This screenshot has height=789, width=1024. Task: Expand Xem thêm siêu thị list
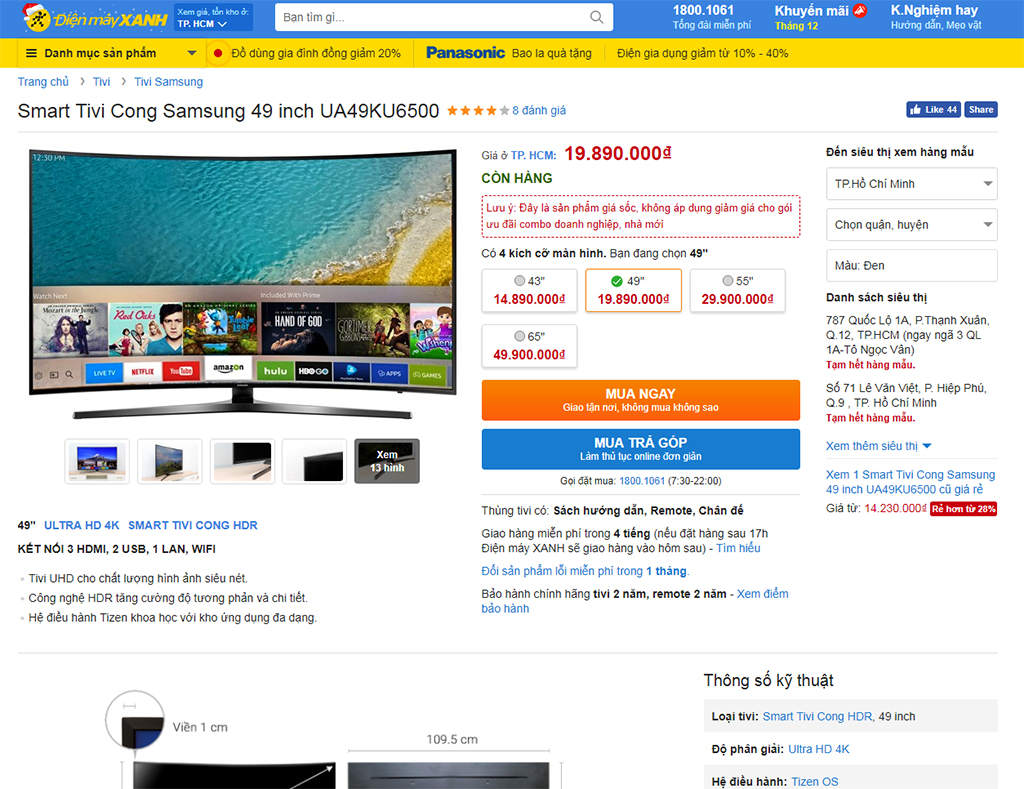tap(878, 446)
